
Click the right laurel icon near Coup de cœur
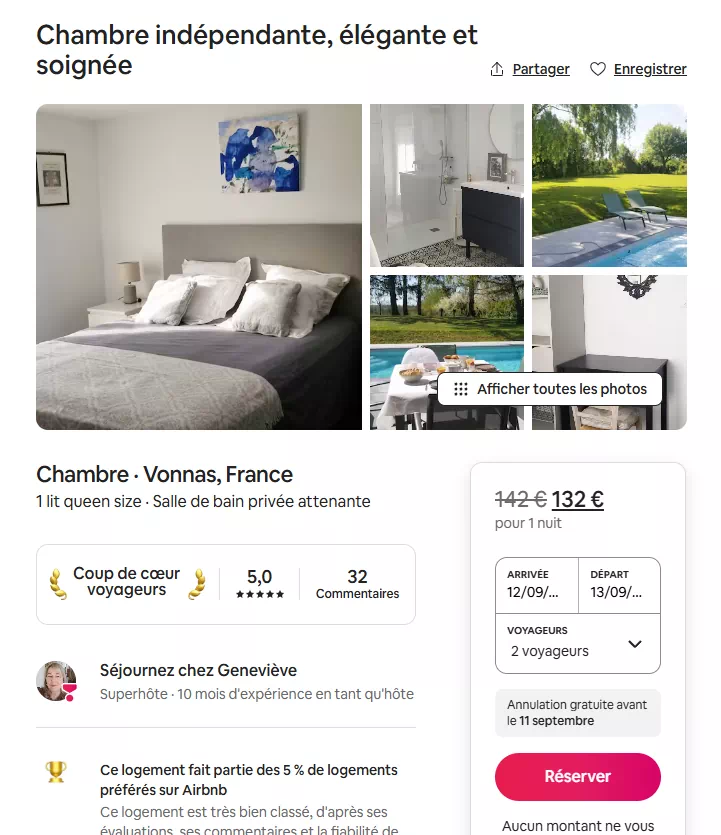point(197,584)
